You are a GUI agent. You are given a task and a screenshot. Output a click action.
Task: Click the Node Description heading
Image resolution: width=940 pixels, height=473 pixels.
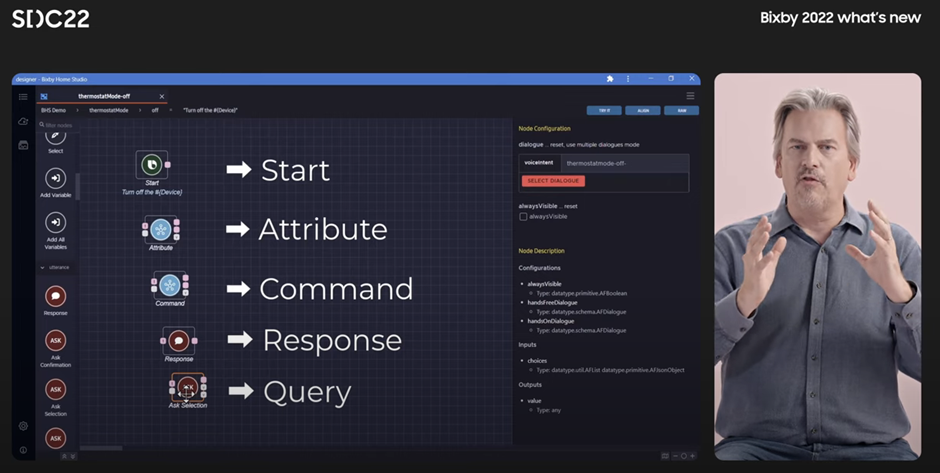click(x=541, y=251)
